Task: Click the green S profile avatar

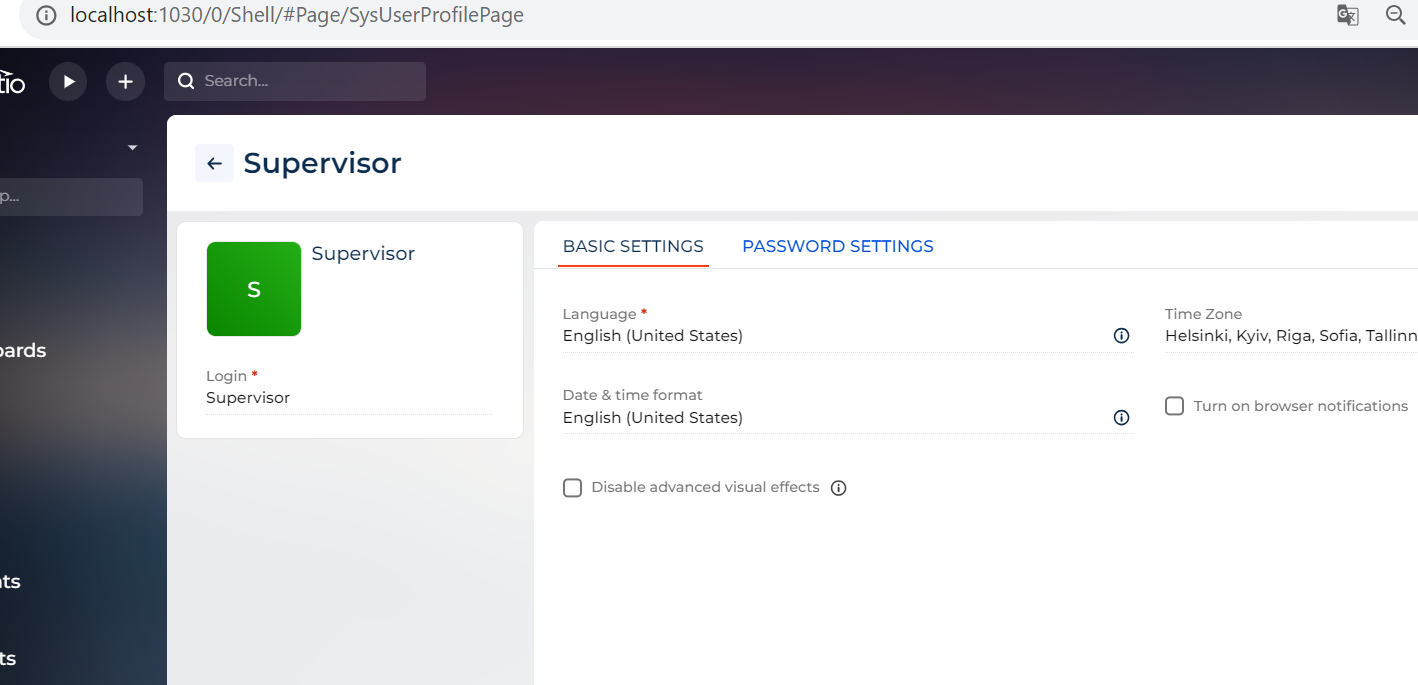Action: tap(254, 289)
